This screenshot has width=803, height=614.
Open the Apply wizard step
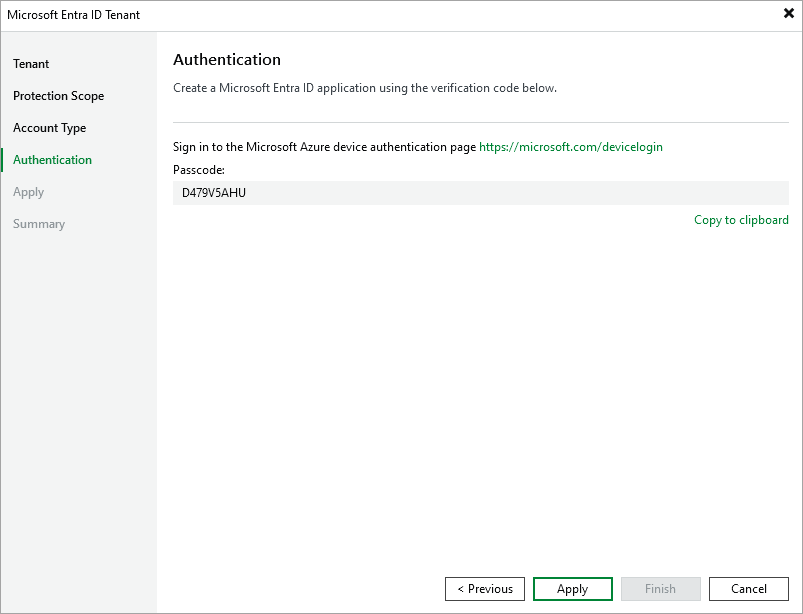28,191
